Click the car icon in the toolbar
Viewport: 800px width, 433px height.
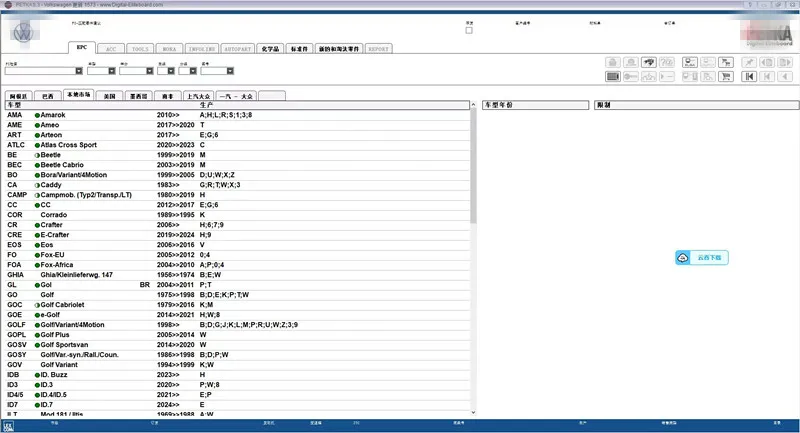click(x=649, y=62)
